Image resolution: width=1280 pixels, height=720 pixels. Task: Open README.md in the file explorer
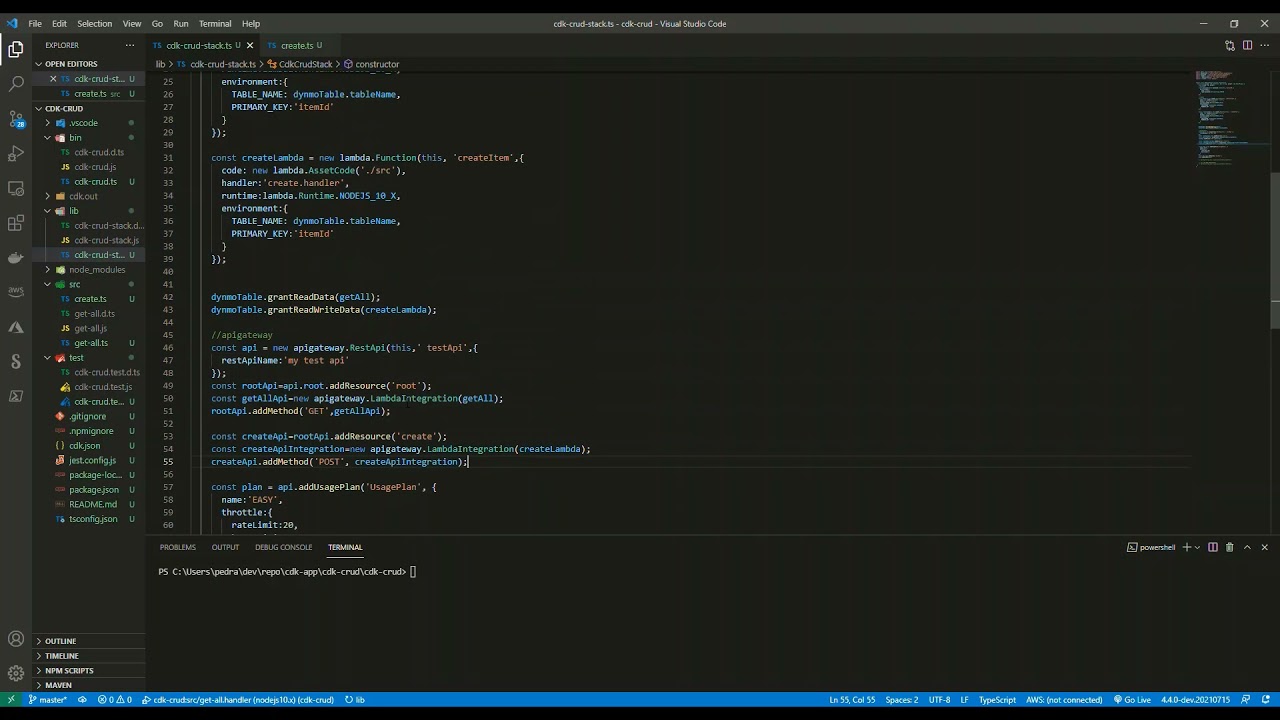93,504
